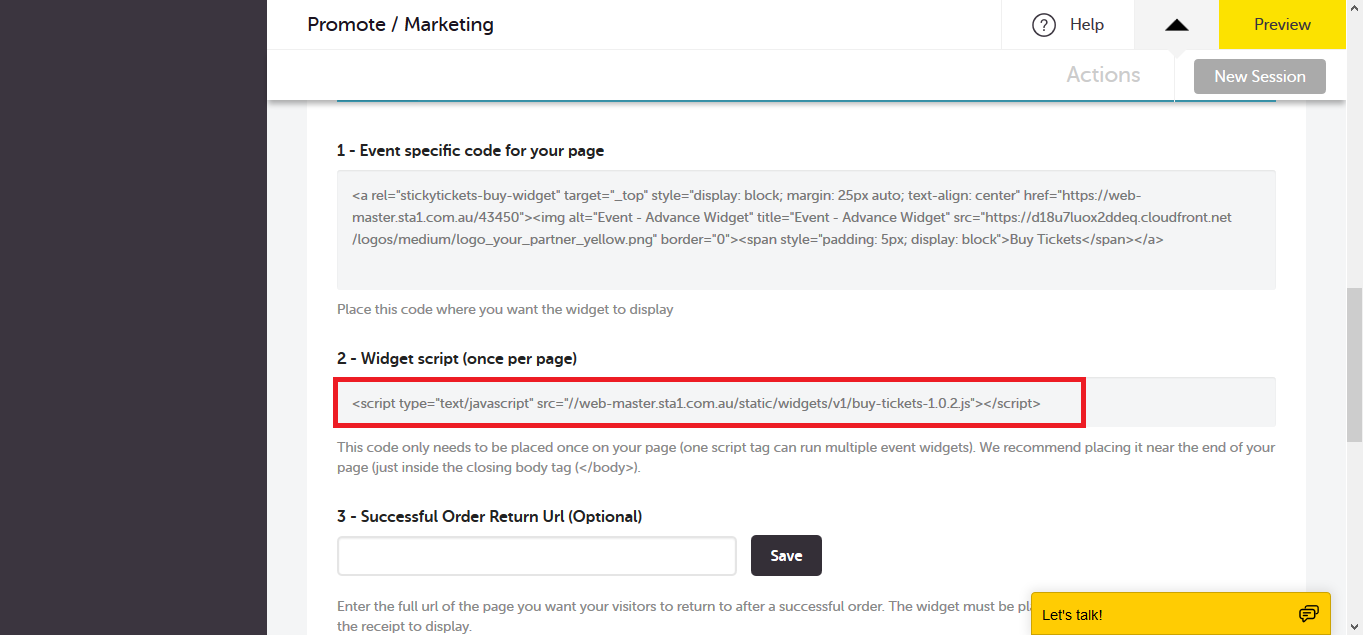Start a New Session
Image resolution: width=1363 pixels, height=635 pixels.
tap(1260, 76)
